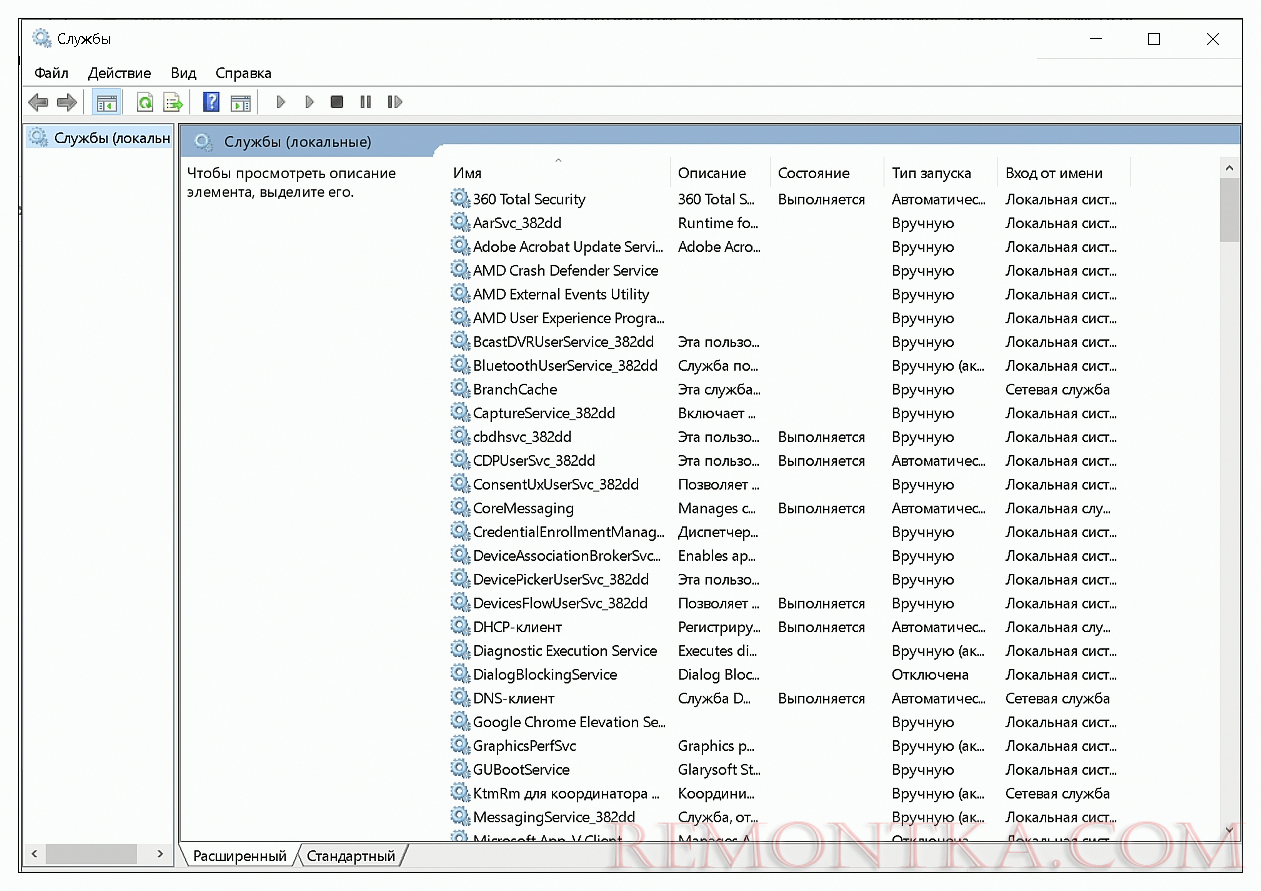
Task: Click the Refresh toolbar icon
Action: [145, 102]
